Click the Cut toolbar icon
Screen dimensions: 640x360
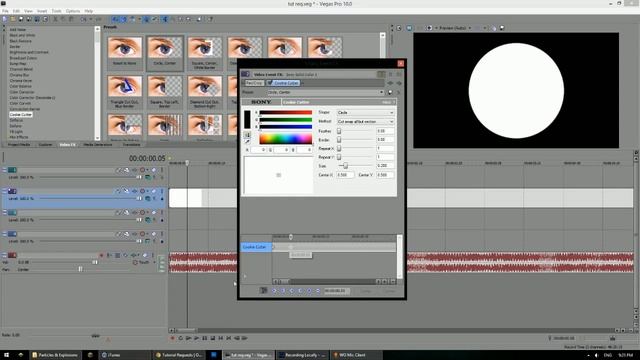(x=56, y=19)
